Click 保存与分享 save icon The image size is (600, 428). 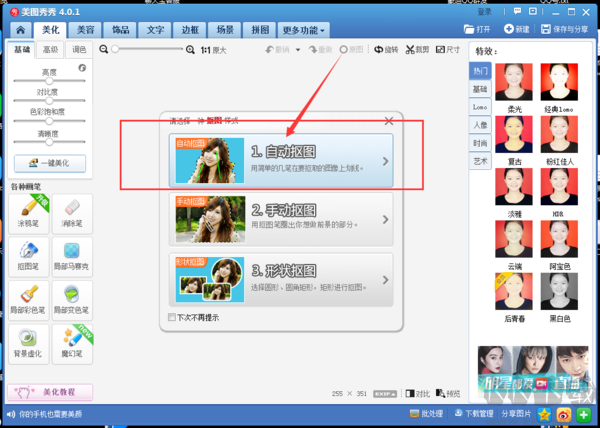click(546, 29)
